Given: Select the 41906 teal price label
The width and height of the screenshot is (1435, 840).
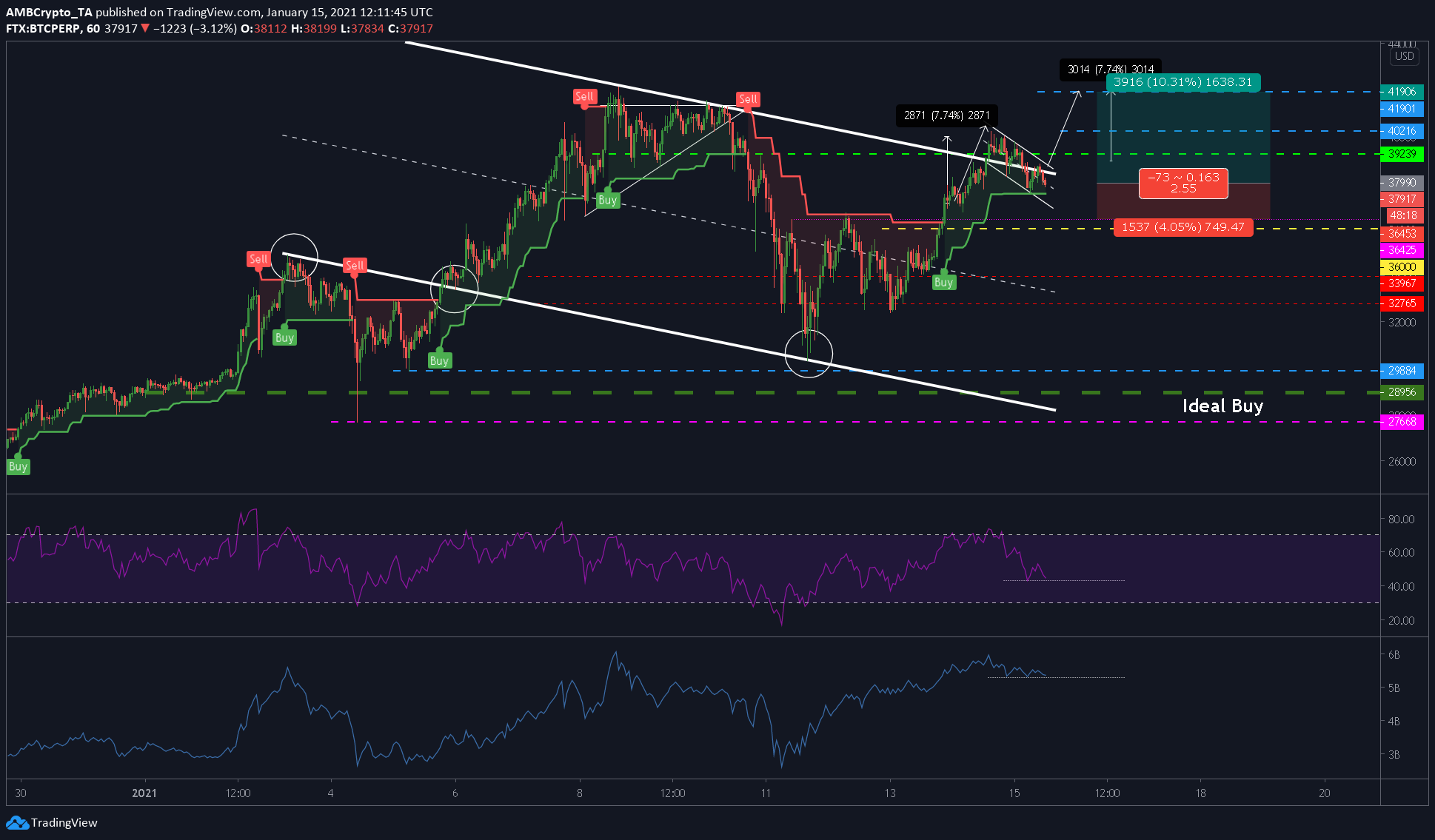Looking at the screenshot, I should 1402,92.
